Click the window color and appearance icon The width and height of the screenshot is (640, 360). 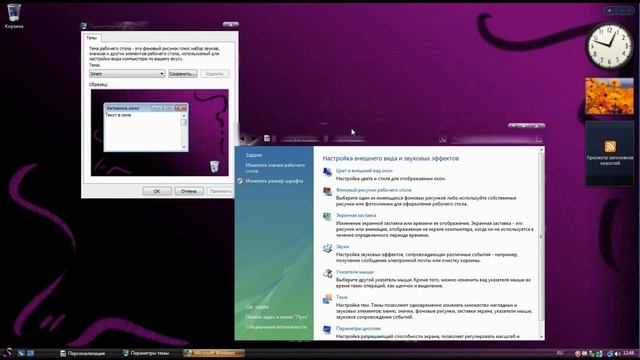(x=327, y=173)
